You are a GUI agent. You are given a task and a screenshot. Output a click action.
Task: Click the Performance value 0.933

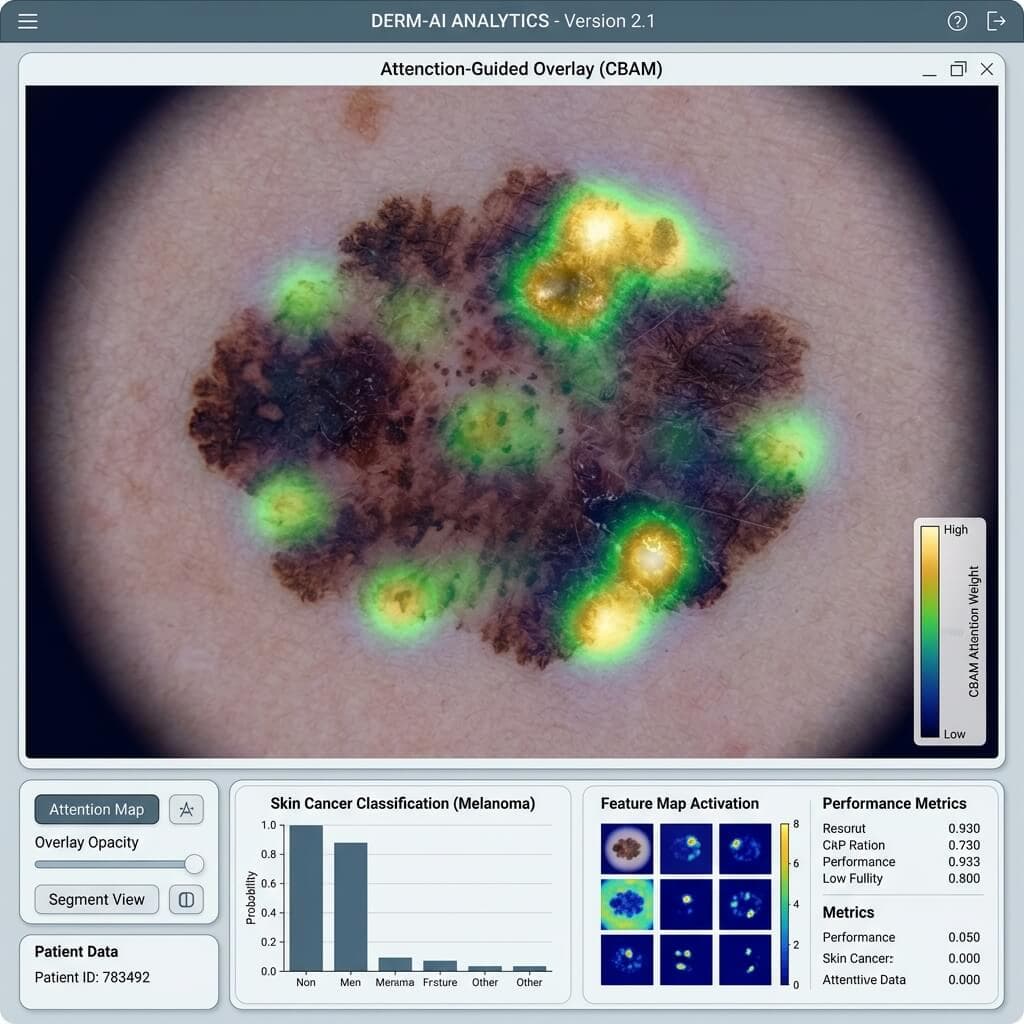click(964, 862)
